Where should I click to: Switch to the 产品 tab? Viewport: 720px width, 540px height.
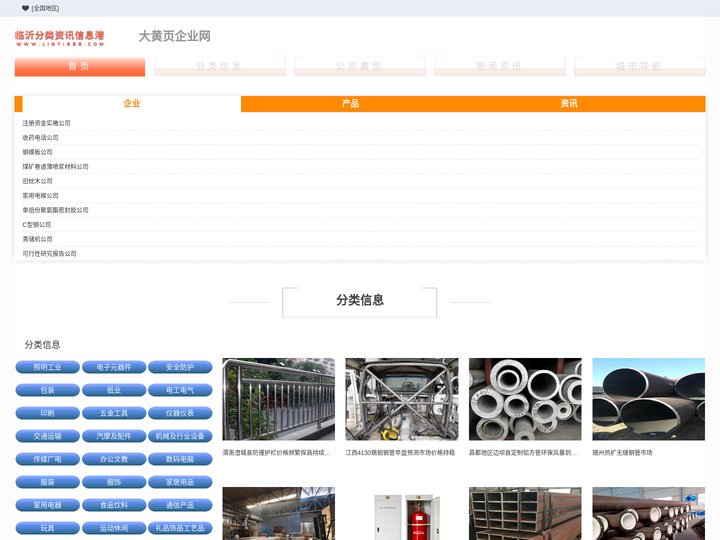tap(350, 104)
